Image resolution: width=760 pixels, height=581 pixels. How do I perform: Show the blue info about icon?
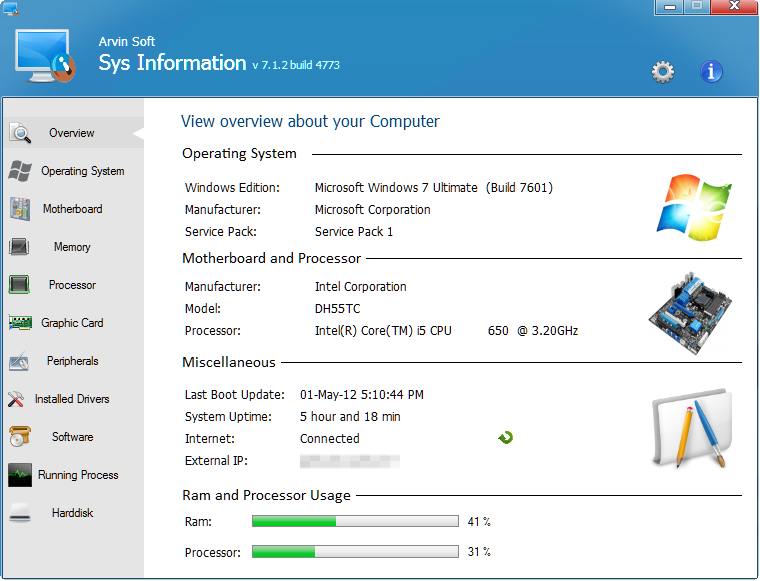pyautogui.click(x=711, y=72)
